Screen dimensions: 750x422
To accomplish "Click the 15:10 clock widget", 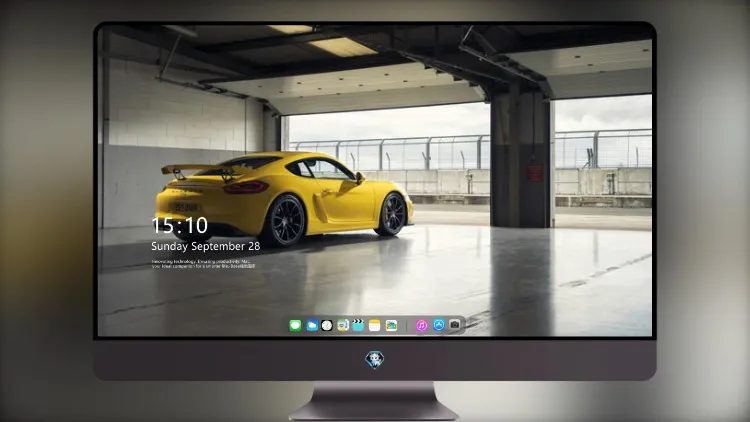I will [180, 225].
